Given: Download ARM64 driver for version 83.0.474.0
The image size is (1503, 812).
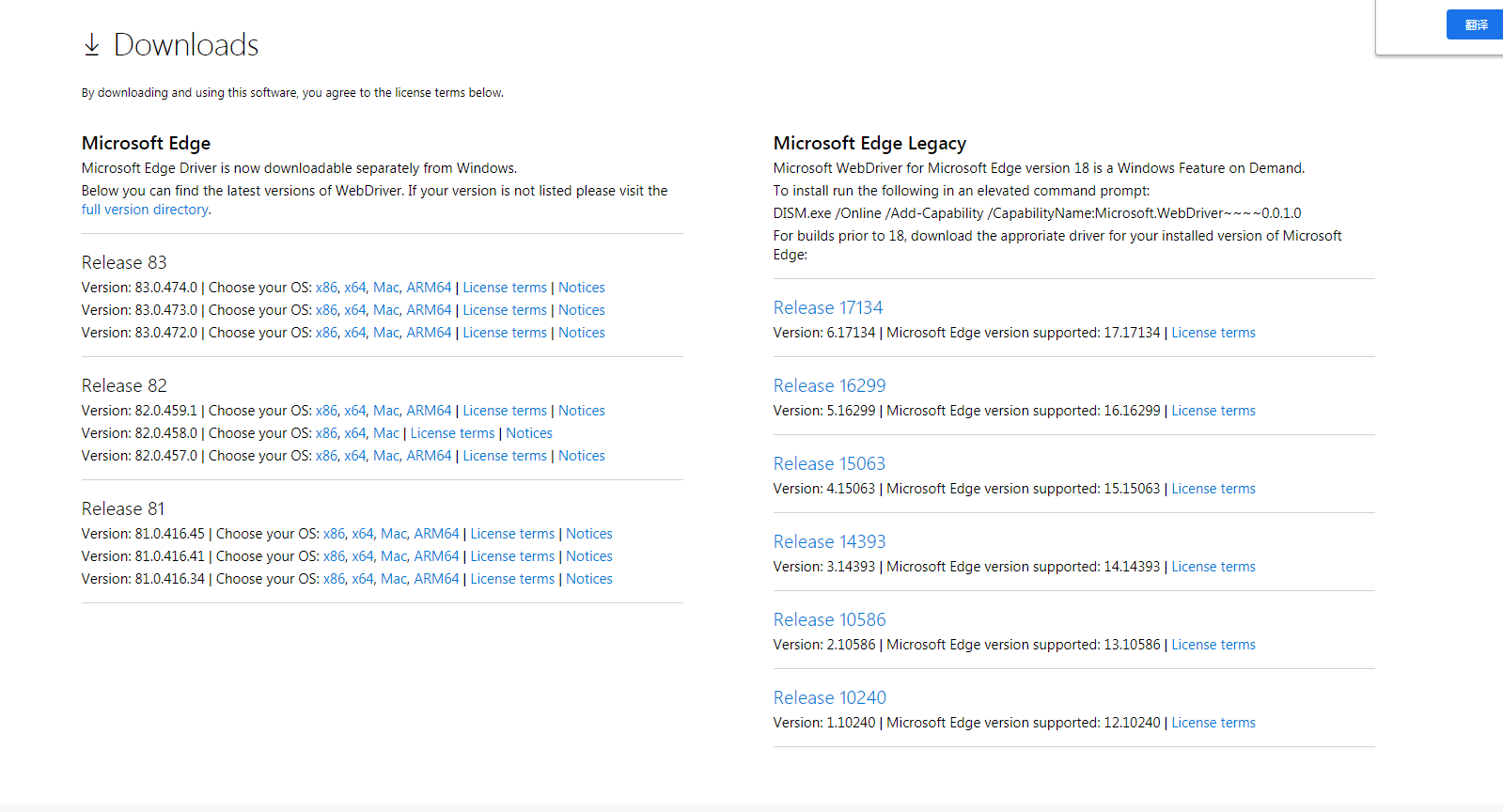Looking at the screenshot, I should 429,288.
